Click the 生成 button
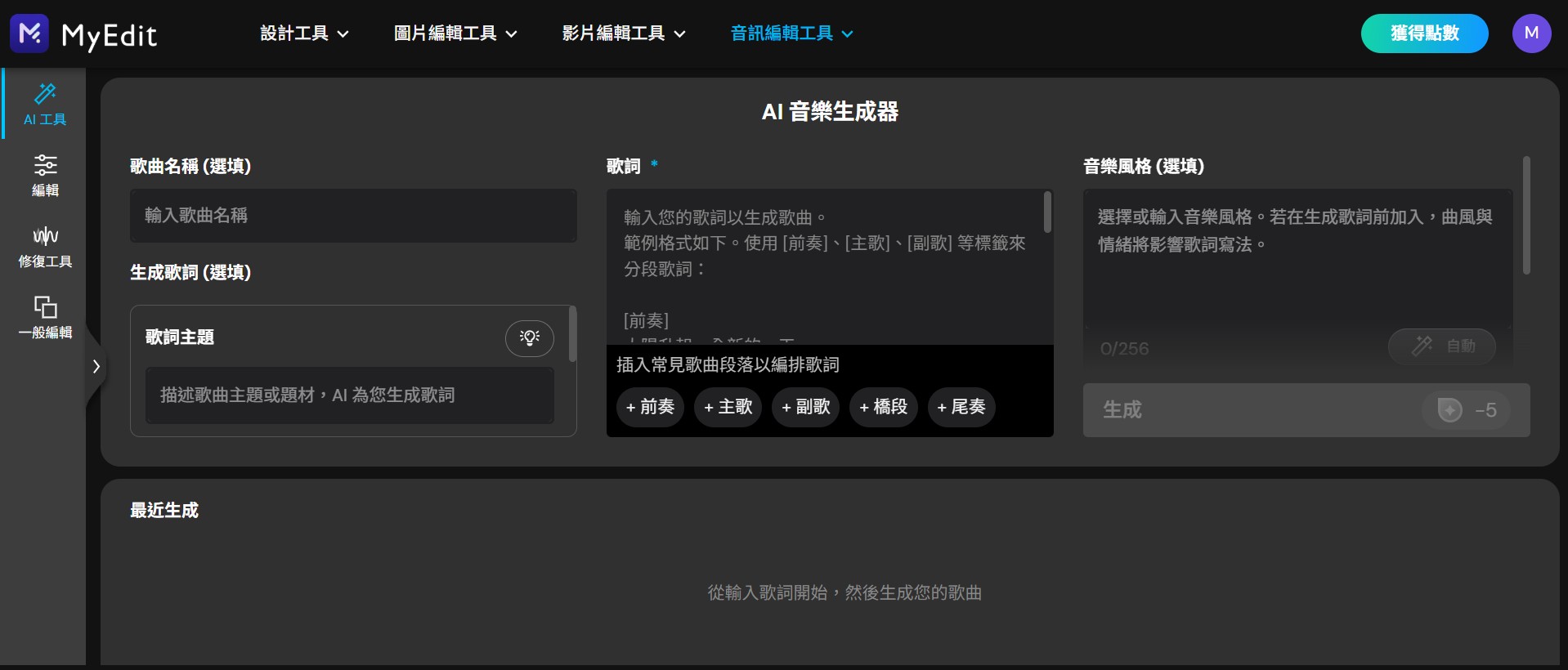 pyautogui.click(x=1306, y=410)
